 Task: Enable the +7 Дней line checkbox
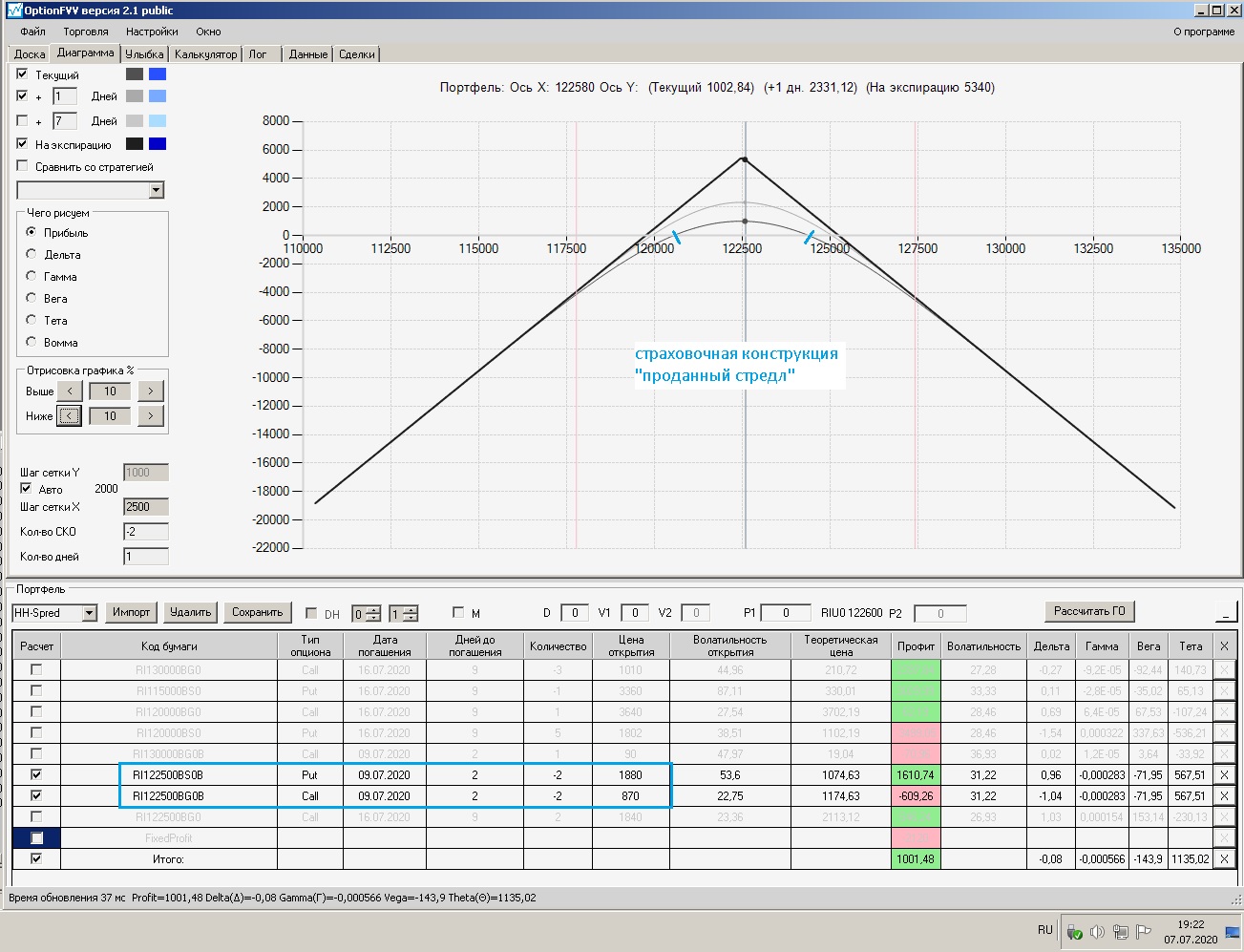23,121
